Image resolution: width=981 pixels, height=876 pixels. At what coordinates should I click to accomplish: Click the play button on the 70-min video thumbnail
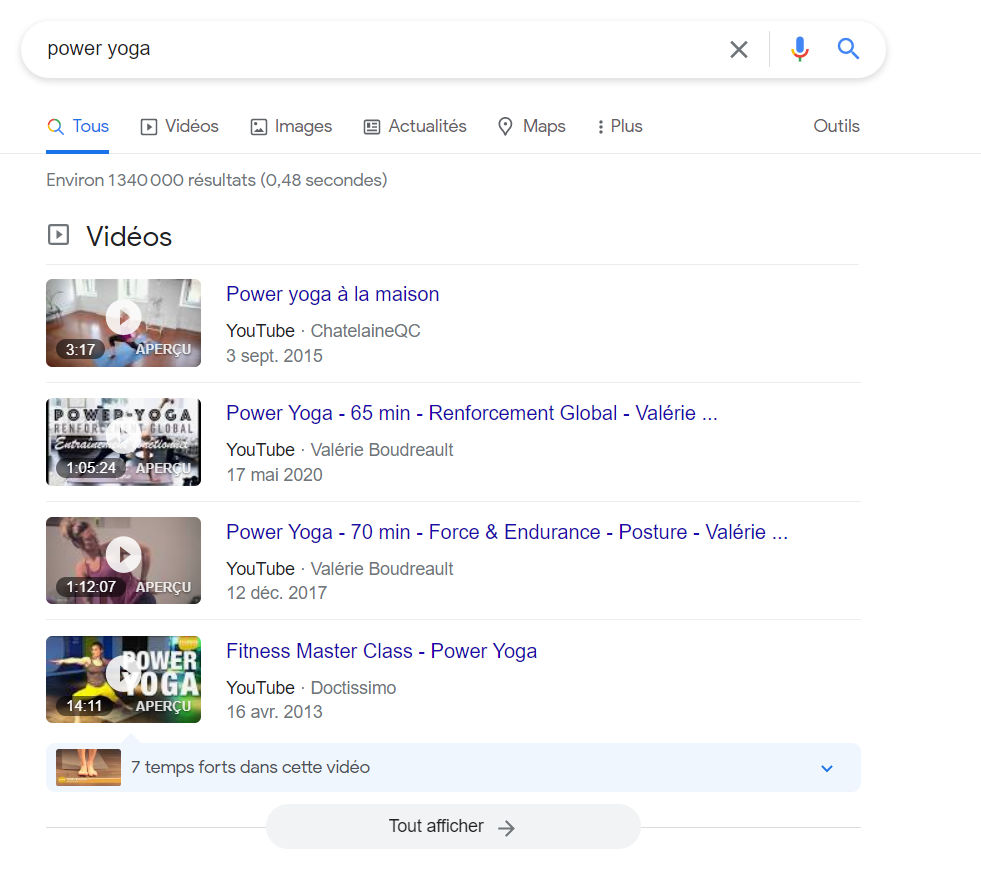click(123, 556)
